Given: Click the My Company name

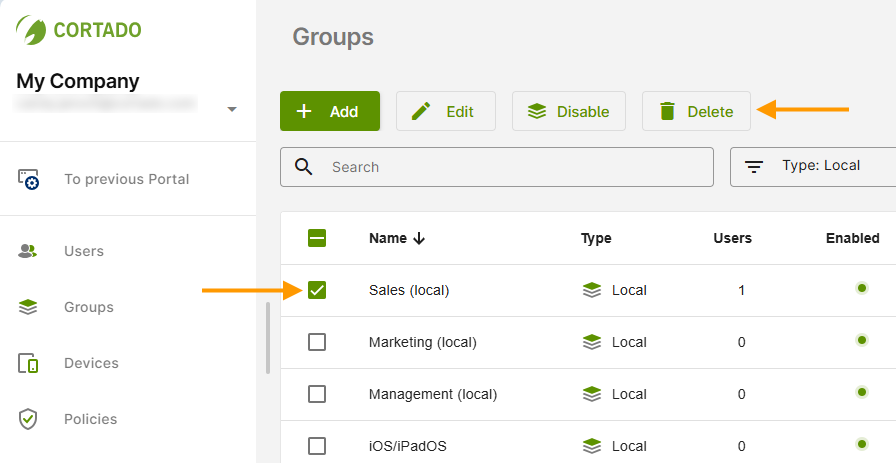Looking at the screenshot, I should coord(78,81).
